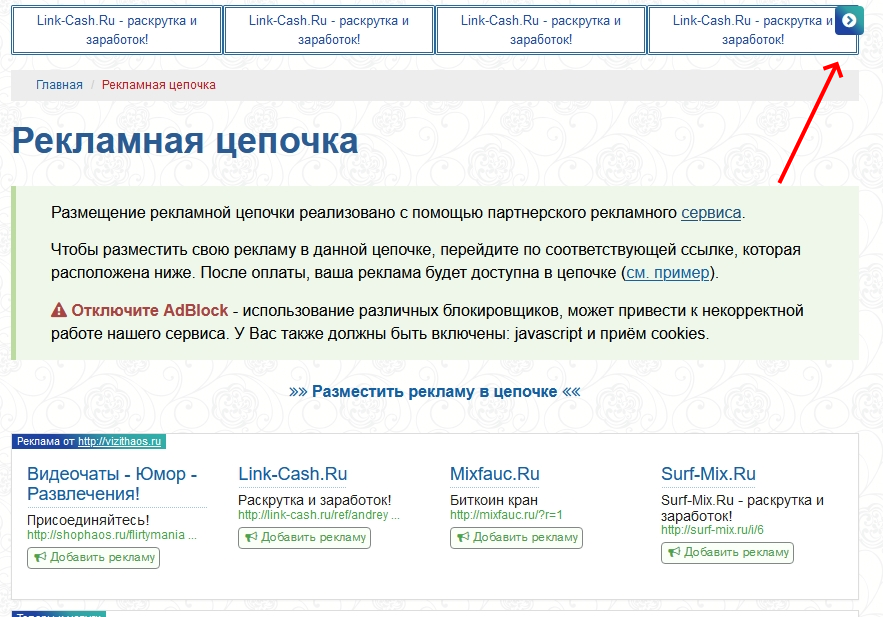Click the Отключите AdBlock warning text
Screen dimensions: 883x617
coord(150,310)
